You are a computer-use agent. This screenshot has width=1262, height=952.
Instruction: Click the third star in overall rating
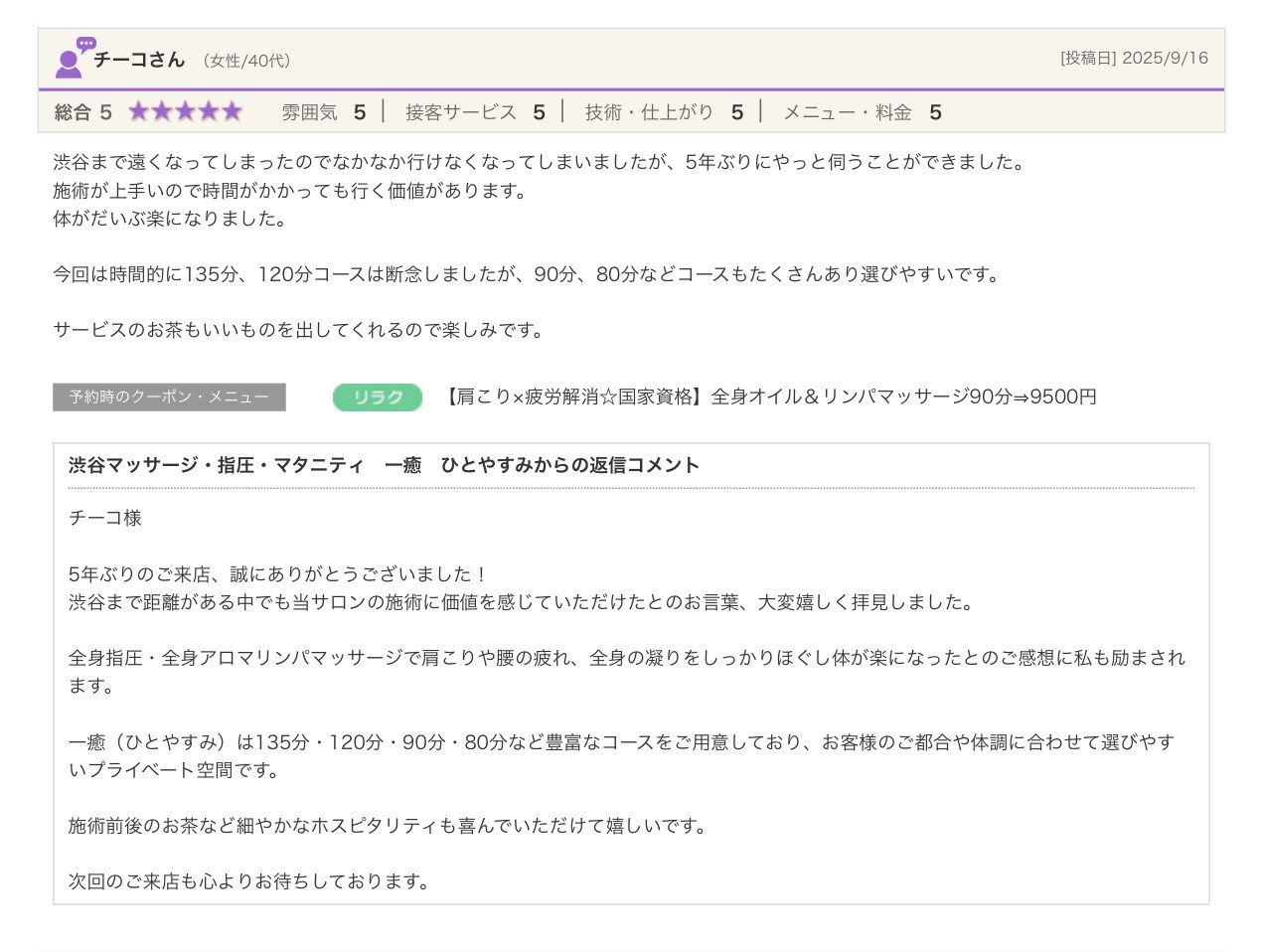185,111
